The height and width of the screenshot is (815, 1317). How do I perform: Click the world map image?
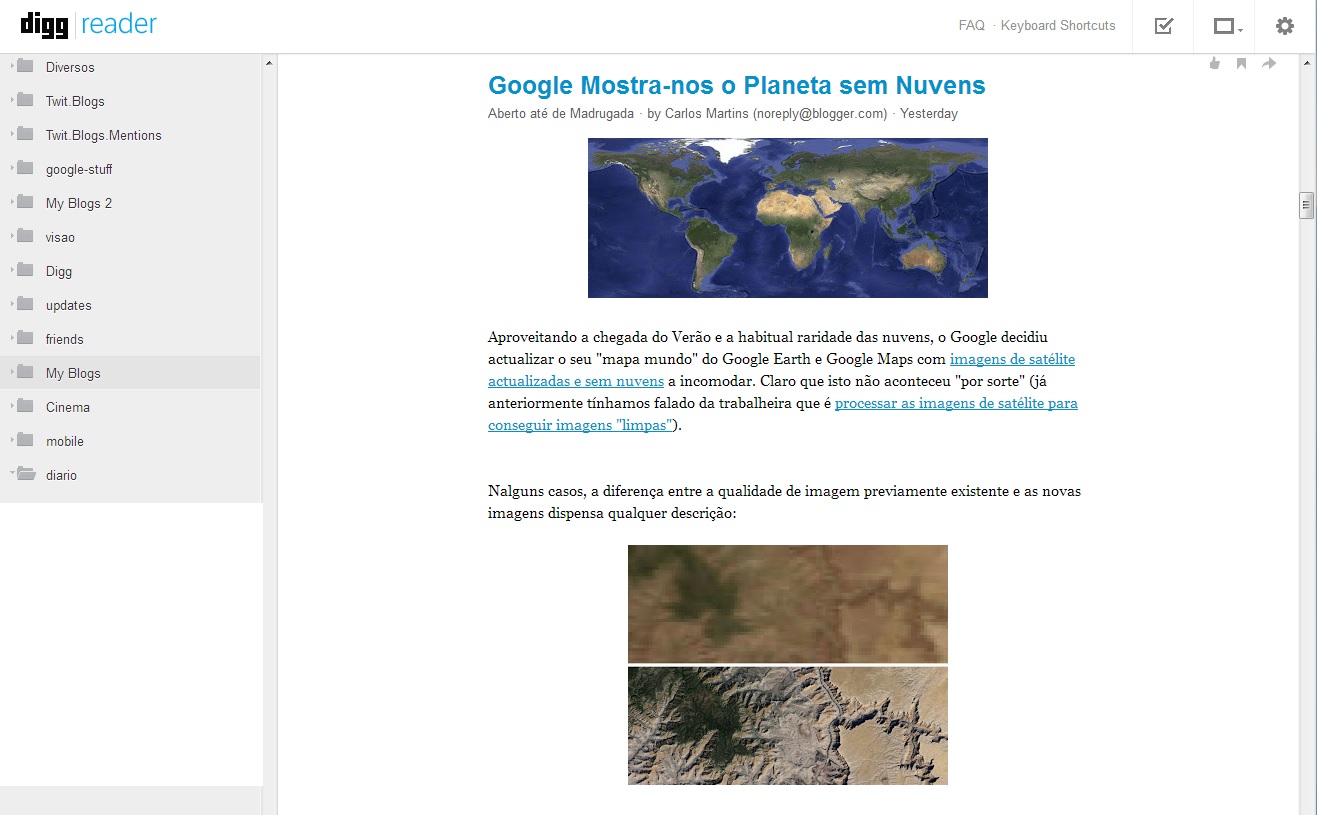tap(787, 218)
